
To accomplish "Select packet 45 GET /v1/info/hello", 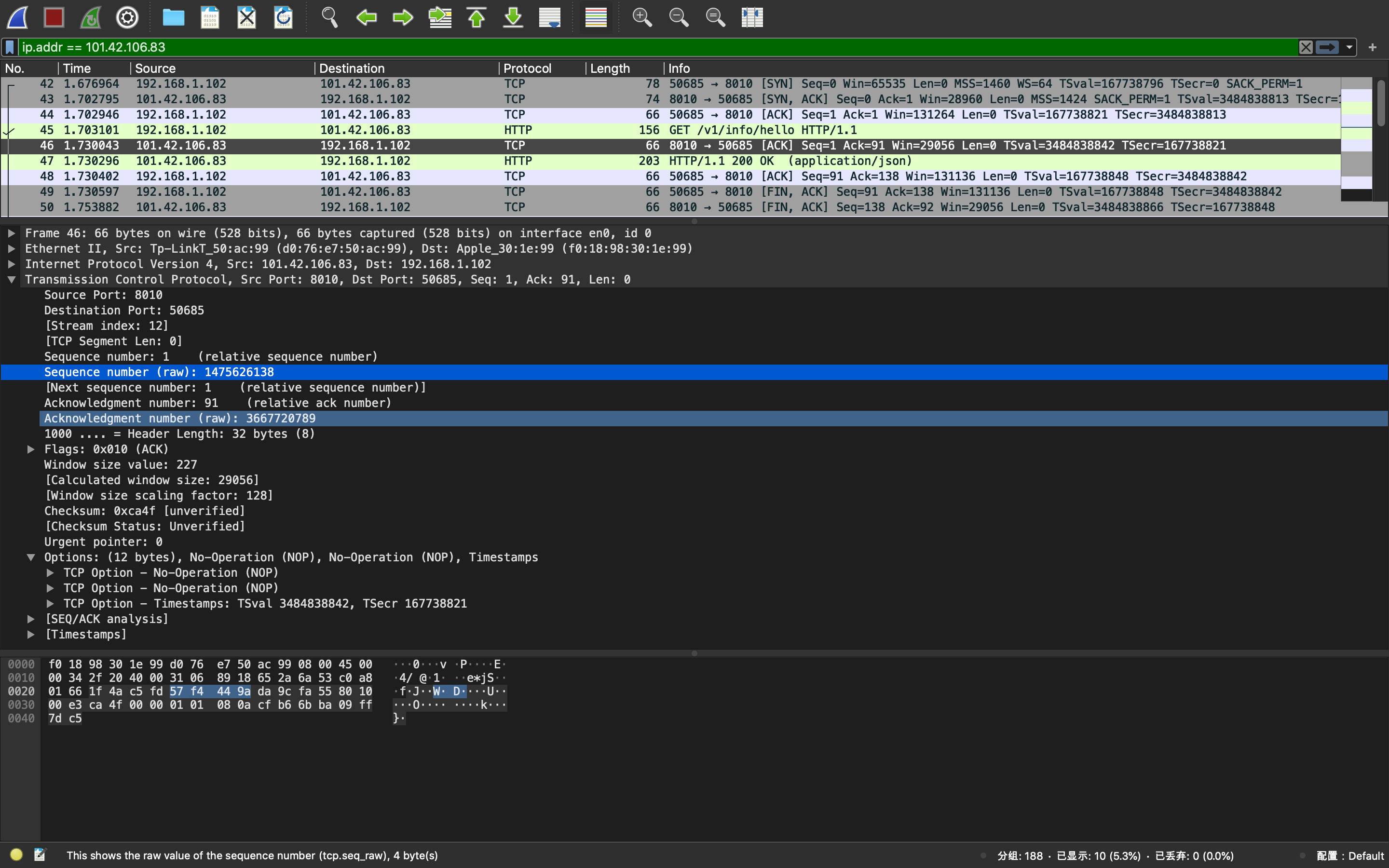I will pyautogui.click(x=670, y=130).
